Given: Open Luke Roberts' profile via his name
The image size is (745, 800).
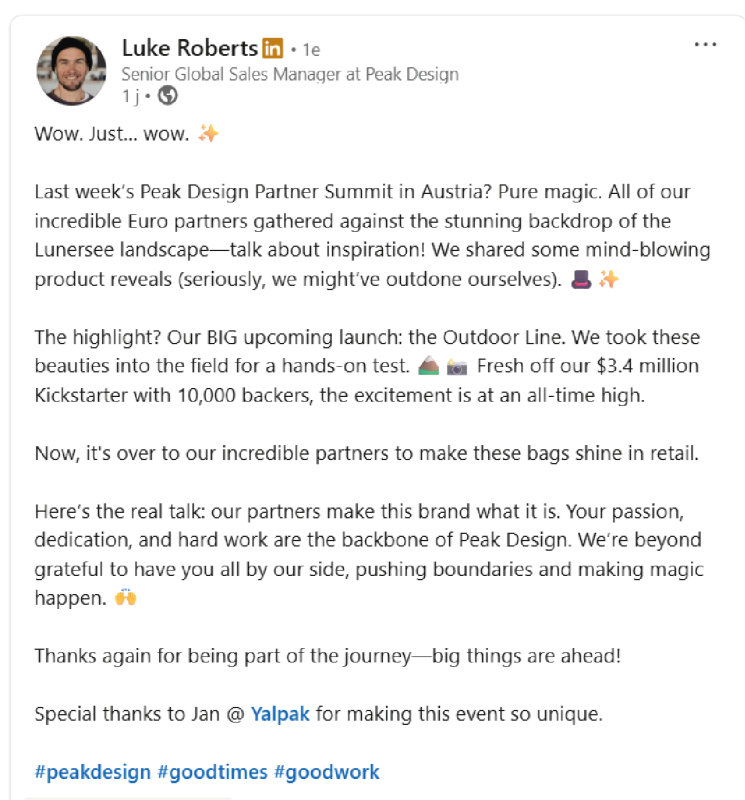Looking at the screenshot, I should (189, 48).
